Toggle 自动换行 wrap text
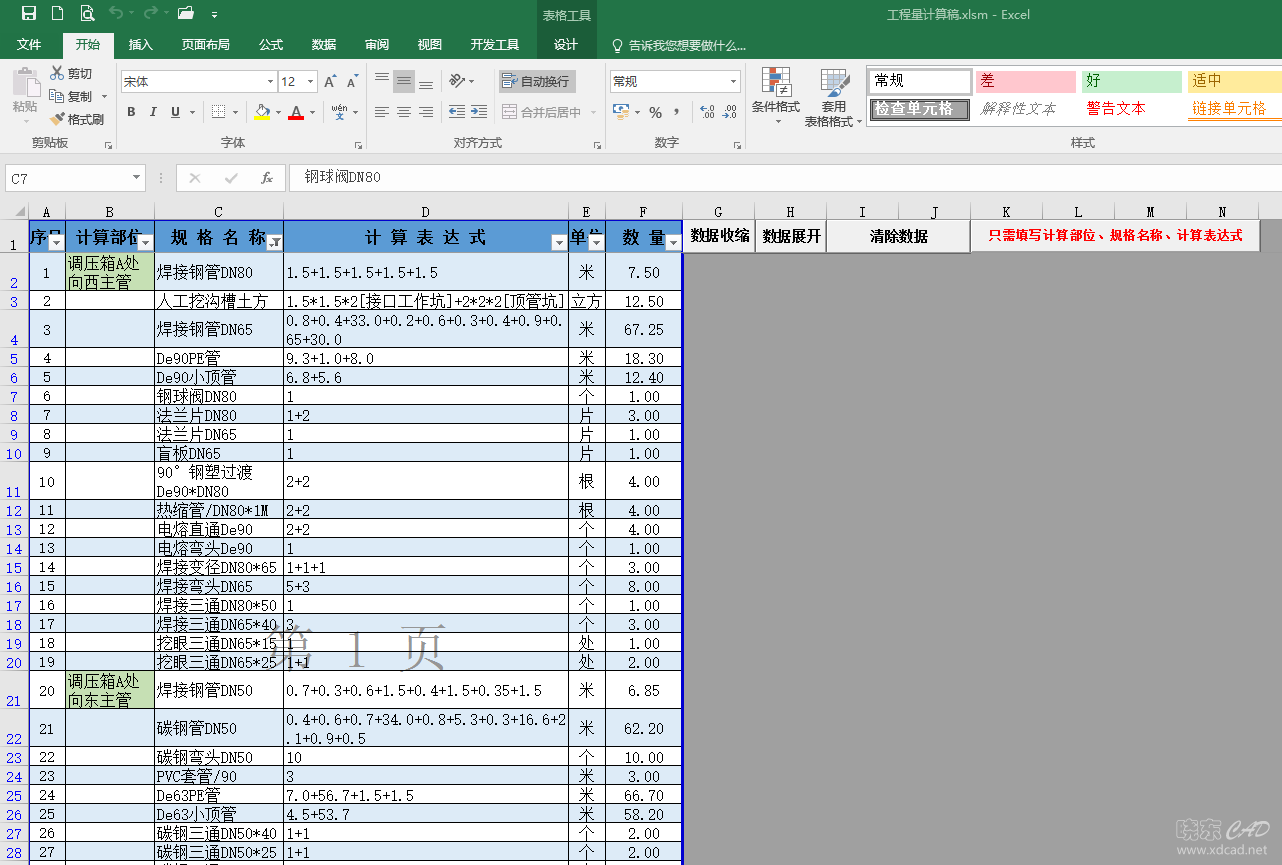This screenshot has height=865, width=1282. tap(537, 81)
